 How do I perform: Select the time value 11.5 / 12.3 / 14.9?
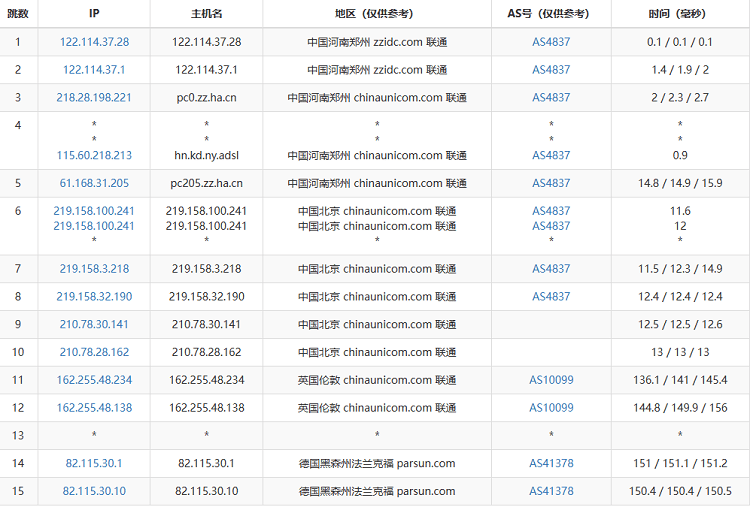680,269
